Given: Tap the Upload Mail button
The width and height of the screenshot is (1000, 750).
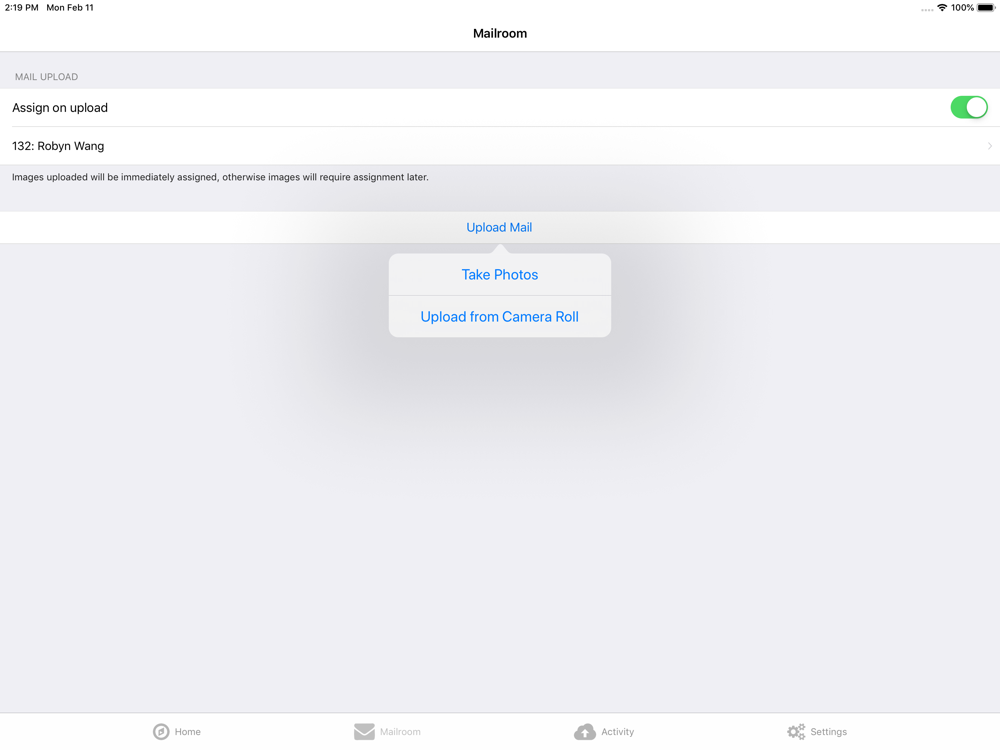Looking at the screenshot, I should (499, 228).
